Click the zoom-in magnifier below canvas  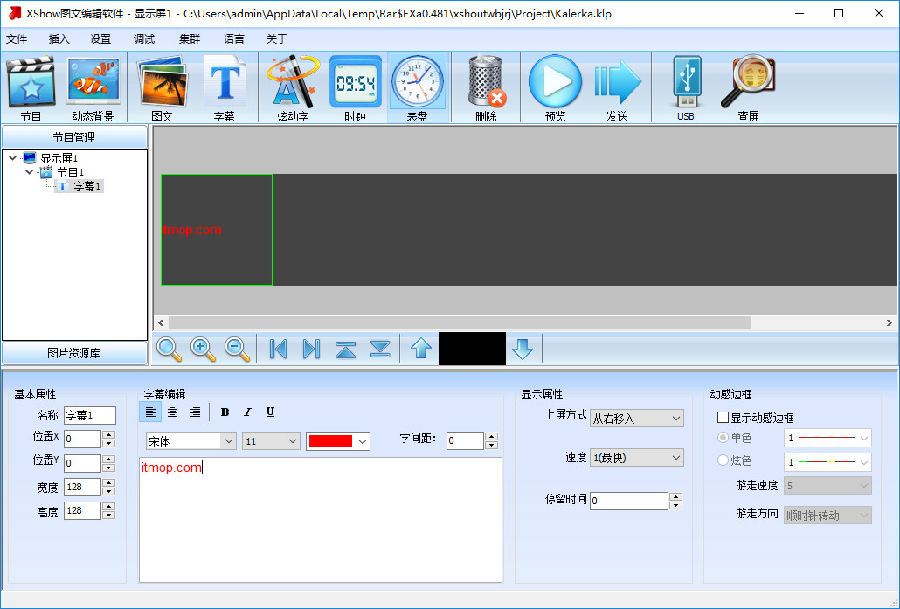point(203,349)
